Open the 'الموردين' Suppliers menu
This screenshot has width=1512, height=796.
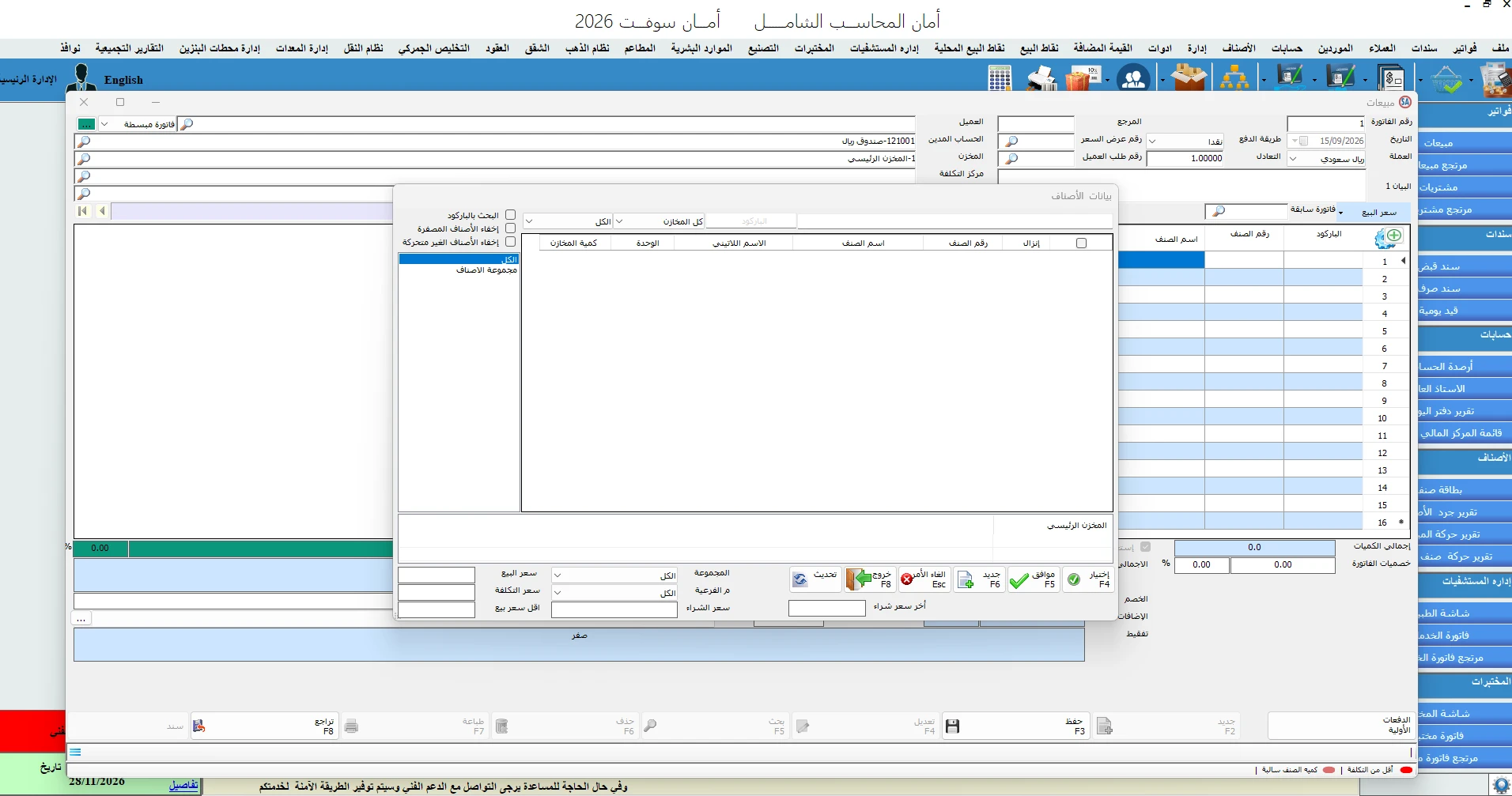click(1336, 48)
